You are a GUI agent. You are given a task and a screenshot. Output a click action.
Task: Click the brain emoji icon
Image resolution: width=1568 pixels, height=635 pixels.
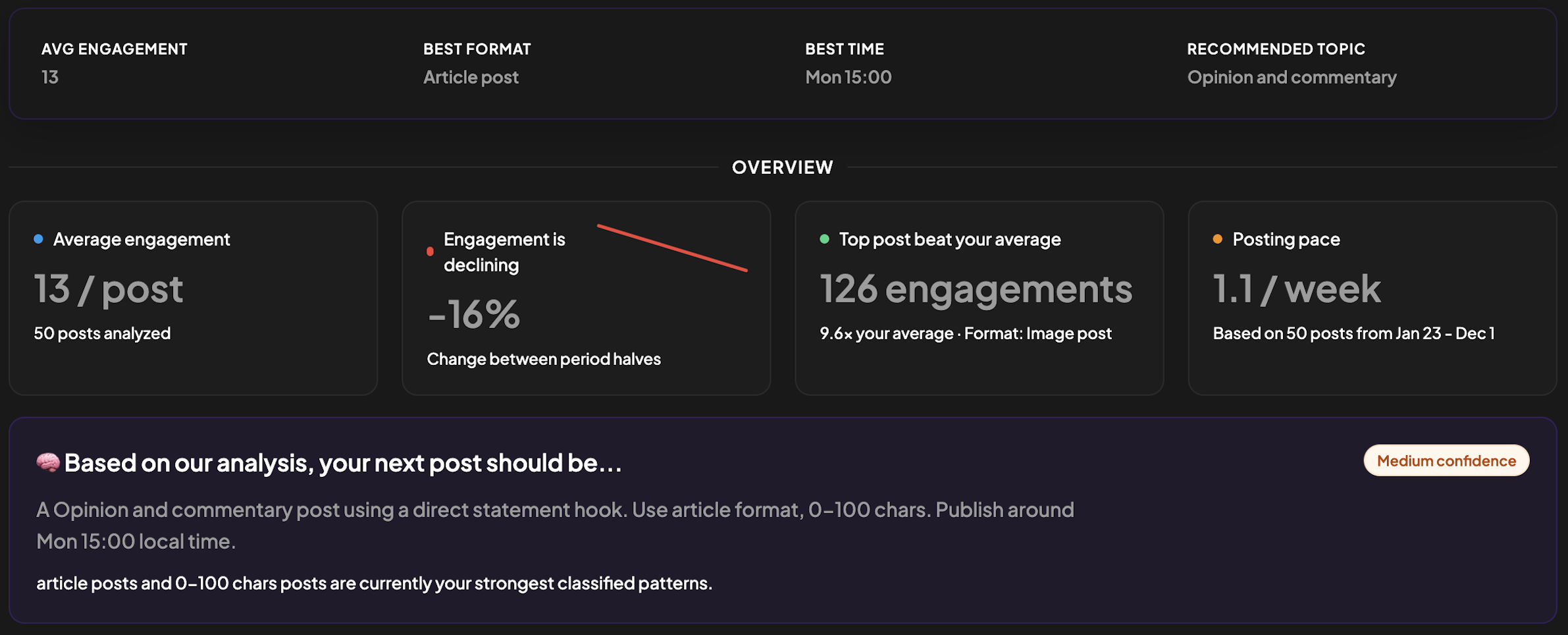tap(48, 463)
